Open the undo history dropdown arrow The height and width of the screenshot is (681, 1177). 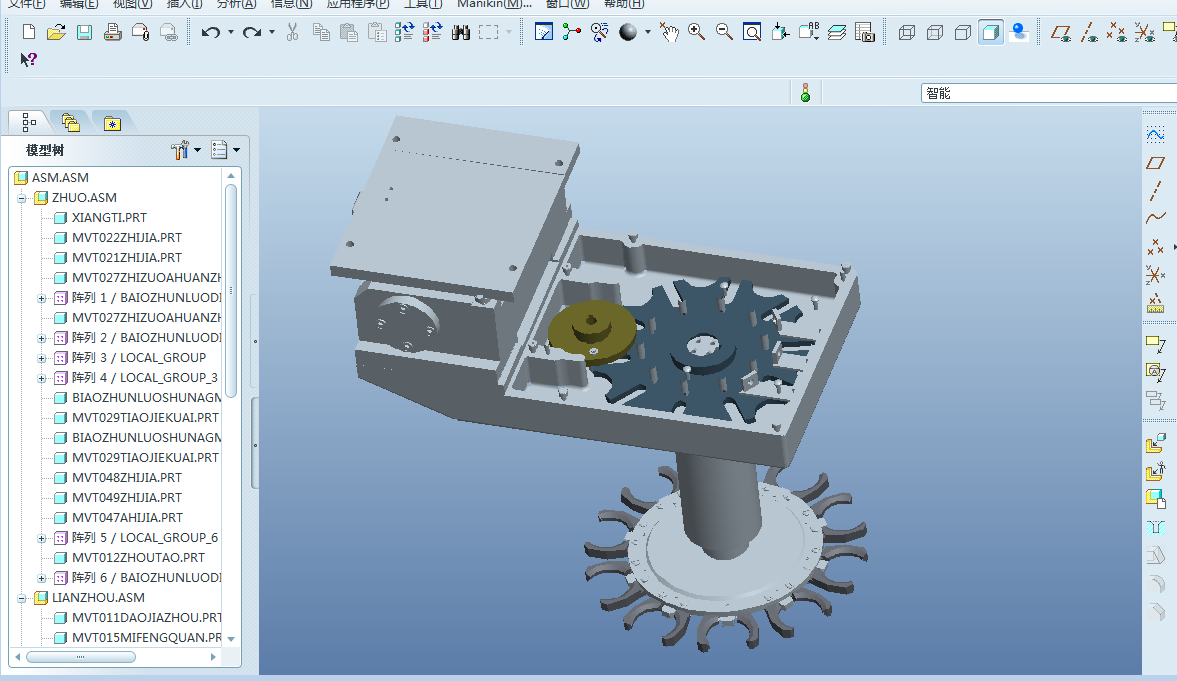pyautogui.click(x=230, y=32)
